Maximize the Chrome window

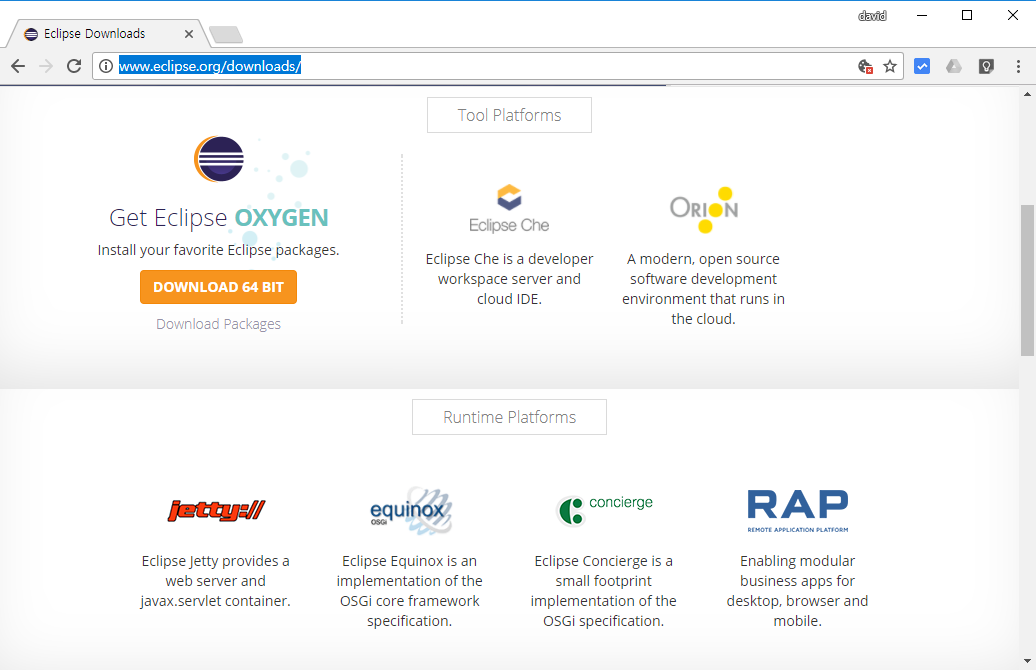[967, 15]
